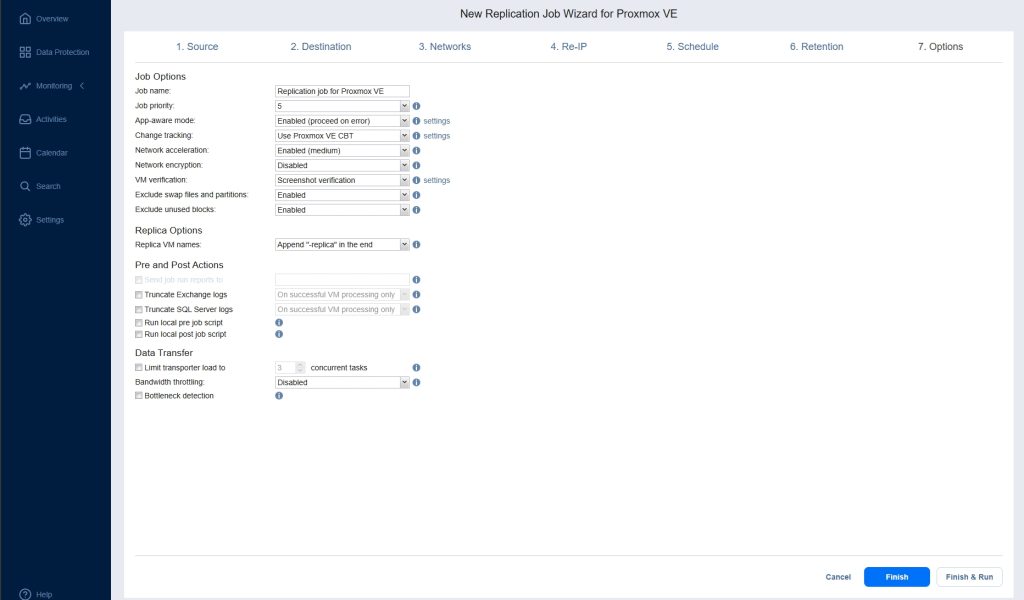Image resolution: width=1024 pixels, height=600 pixels.
Task: Click the Overview home icon in sidebar
Action: [x=25, y=18]
